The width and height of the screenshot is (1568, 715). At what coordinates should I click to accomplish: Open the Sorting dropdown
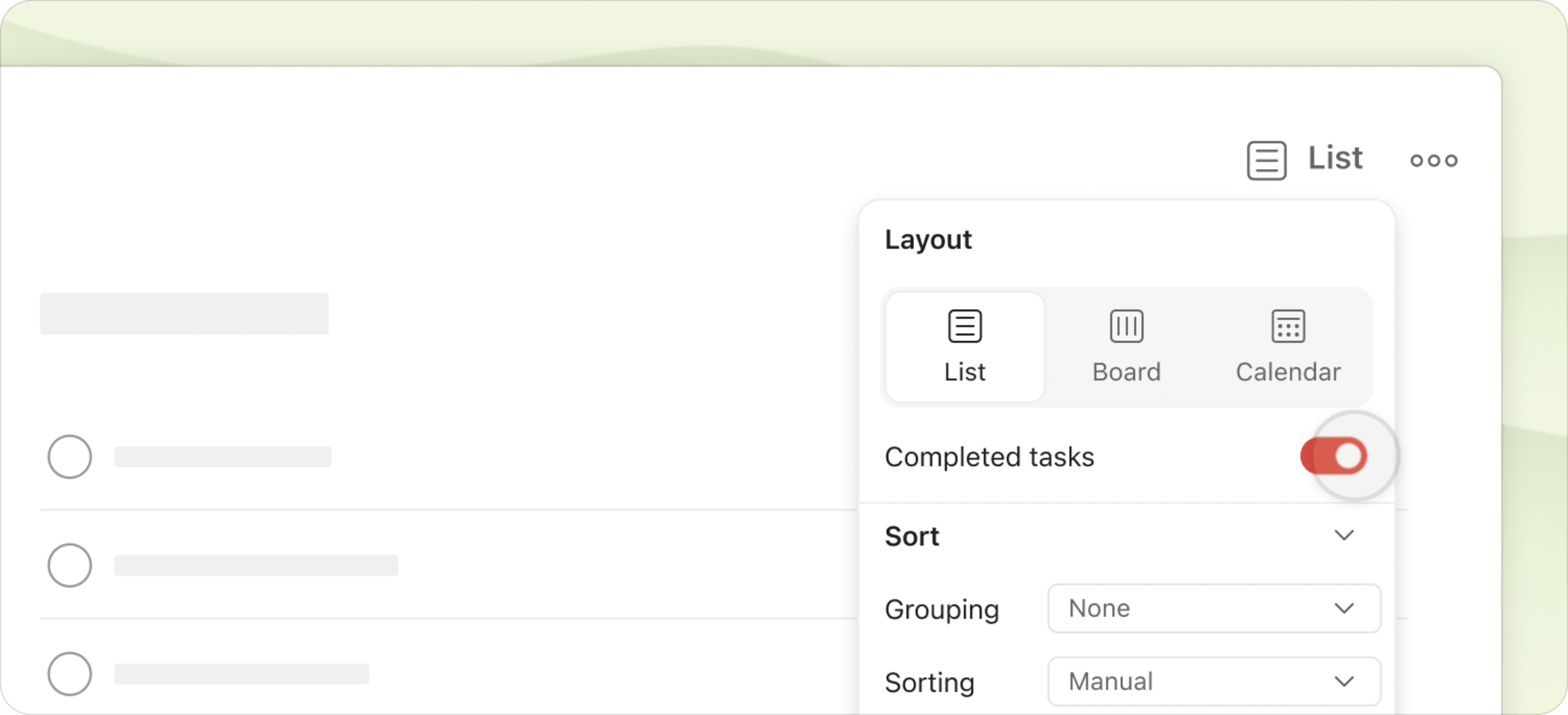(x=1214, y=681)
